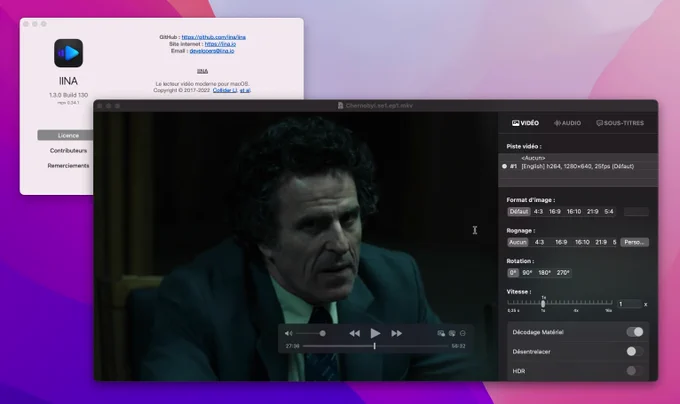Switch to the AUDIO tab

(567, 123)
